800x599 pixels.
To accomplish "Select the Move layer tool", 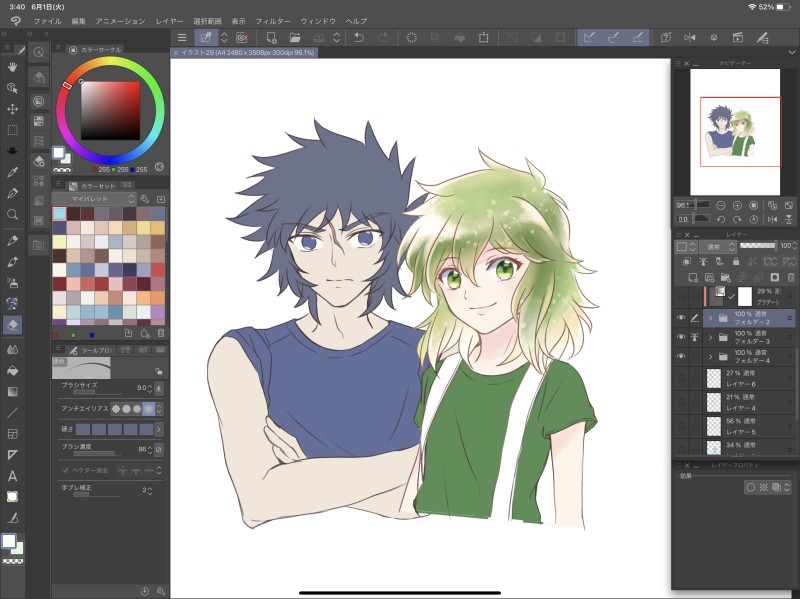I will [12, 109].
